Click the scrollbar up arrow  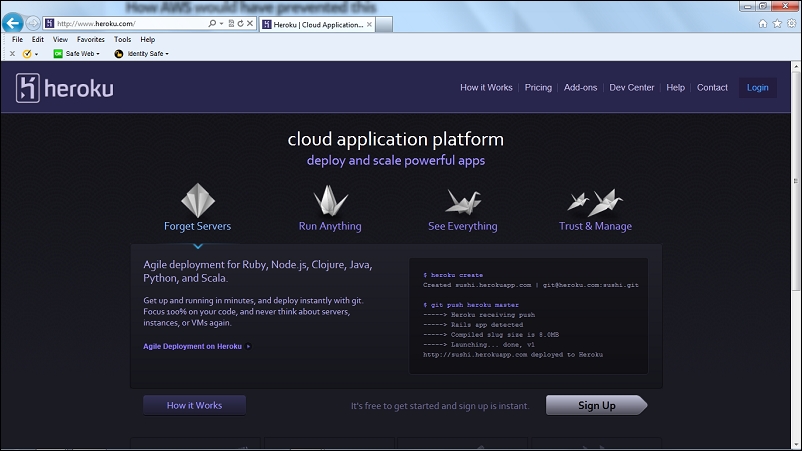tap(796, 66)
